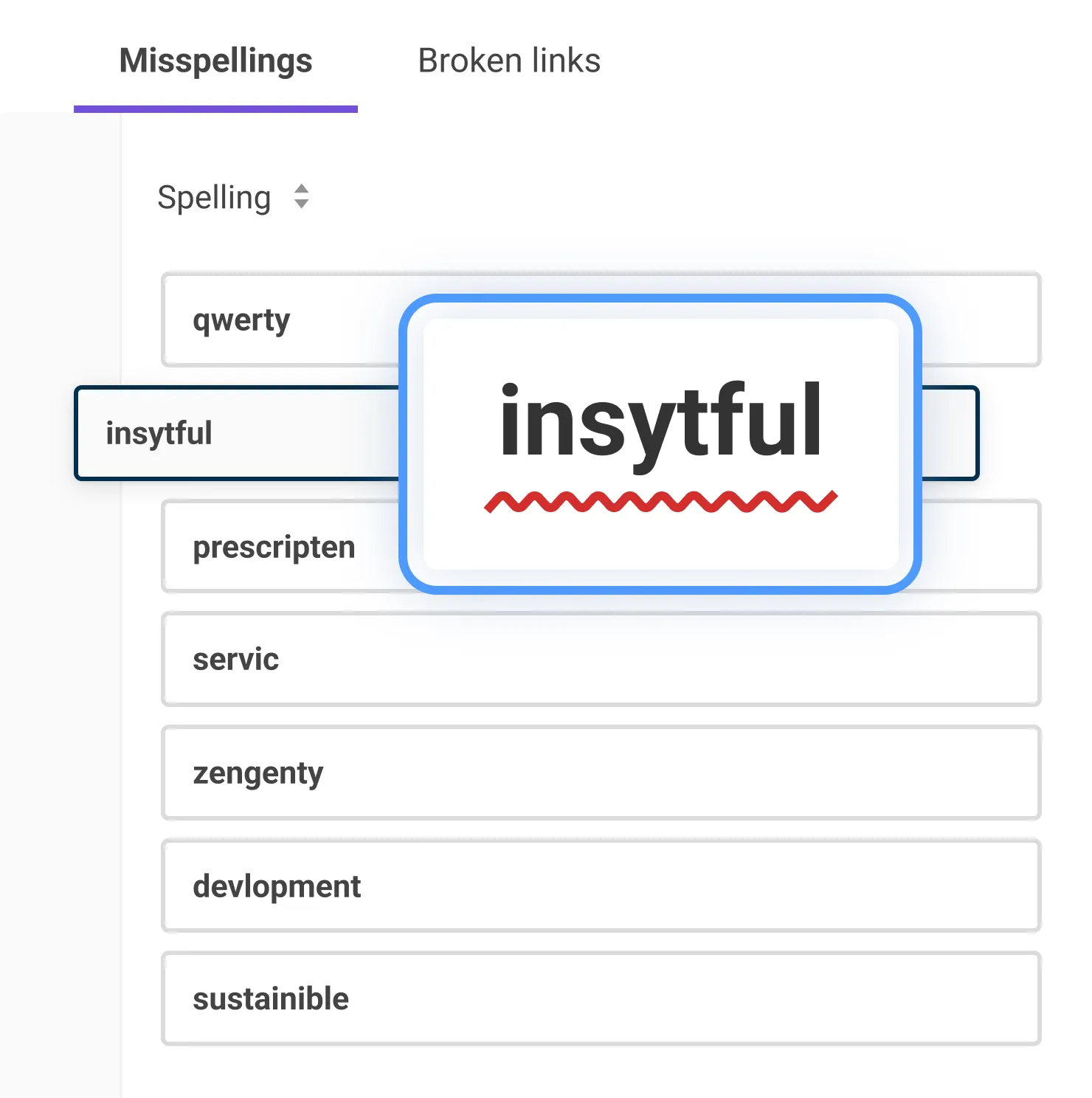Viewport: 1092px width, 1098px height.
Task: Click the gray left sidebar strip
Action: pos(59,664)
